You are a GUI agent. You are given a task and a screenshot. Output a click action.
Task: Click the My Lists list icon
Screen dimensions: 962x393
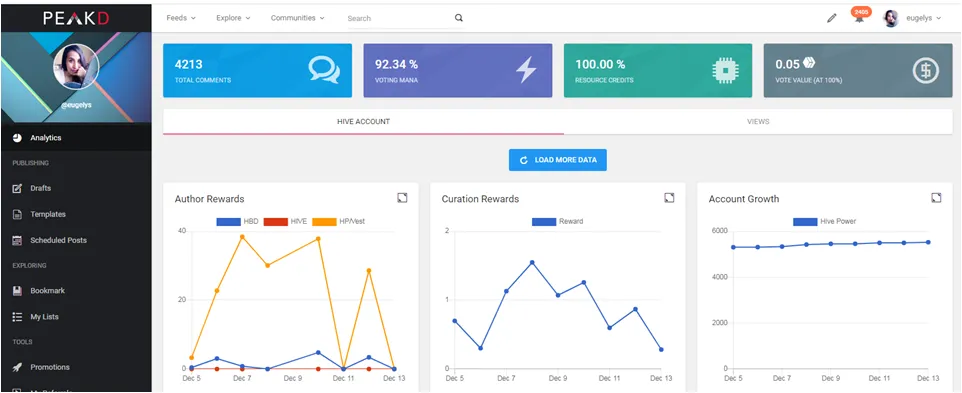(x=17, y=317)
